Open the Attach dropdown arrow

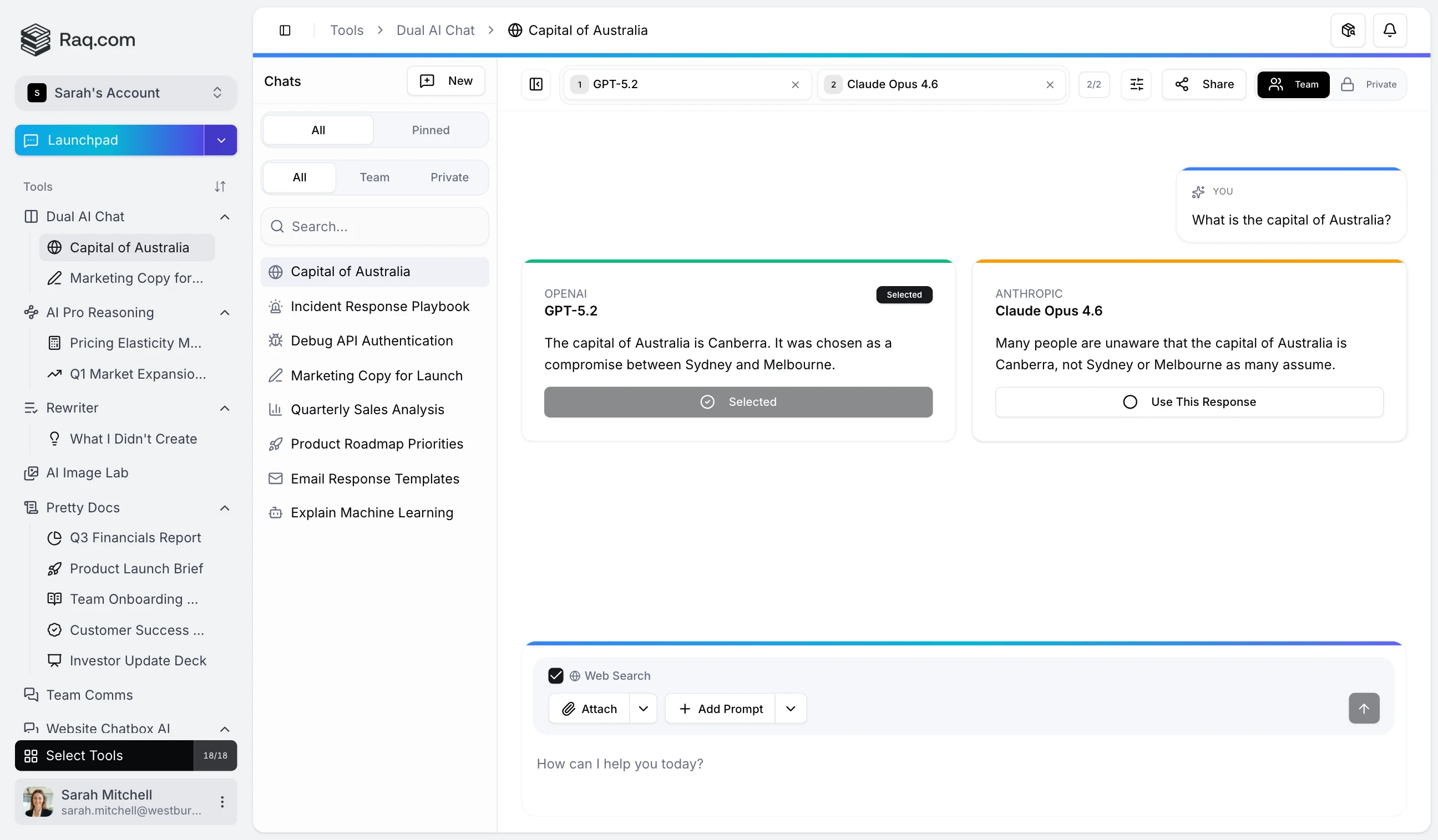click(x=643, y=709)
